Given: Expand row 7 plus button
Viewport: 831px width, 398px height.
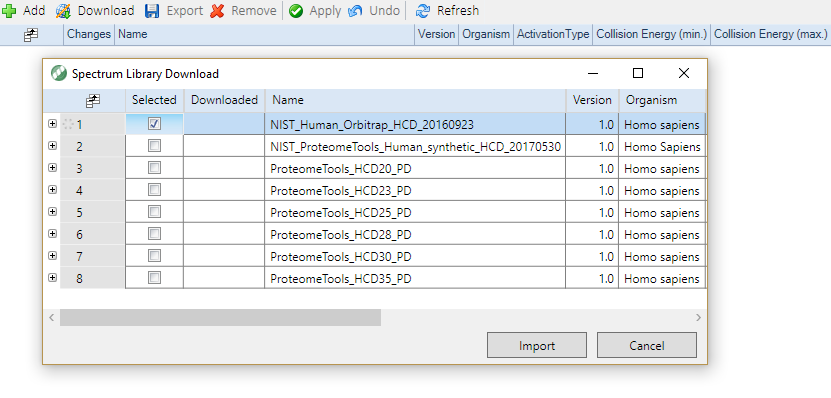Looking at the screenshot, I should [x=52, y=255].
